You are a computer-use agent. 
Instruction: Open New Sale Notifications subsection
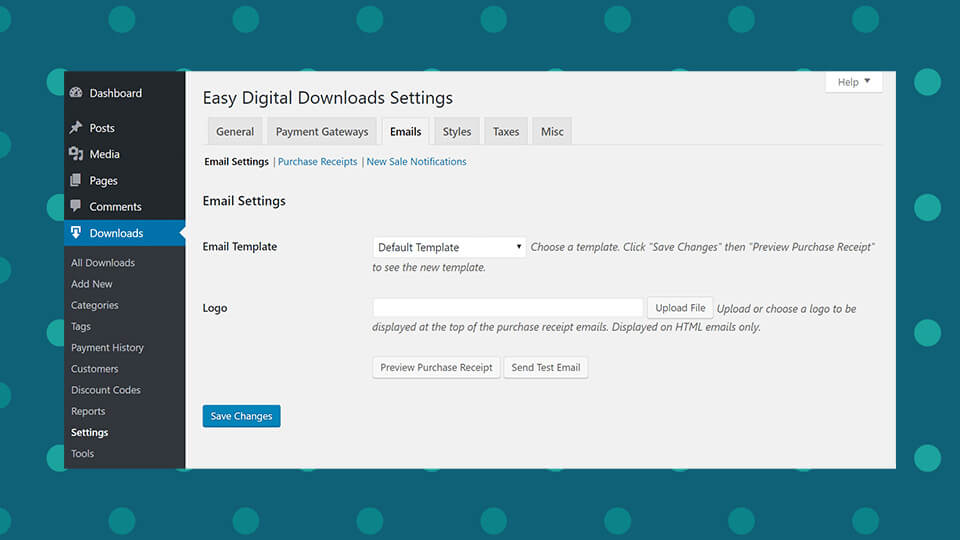(416, 162)
